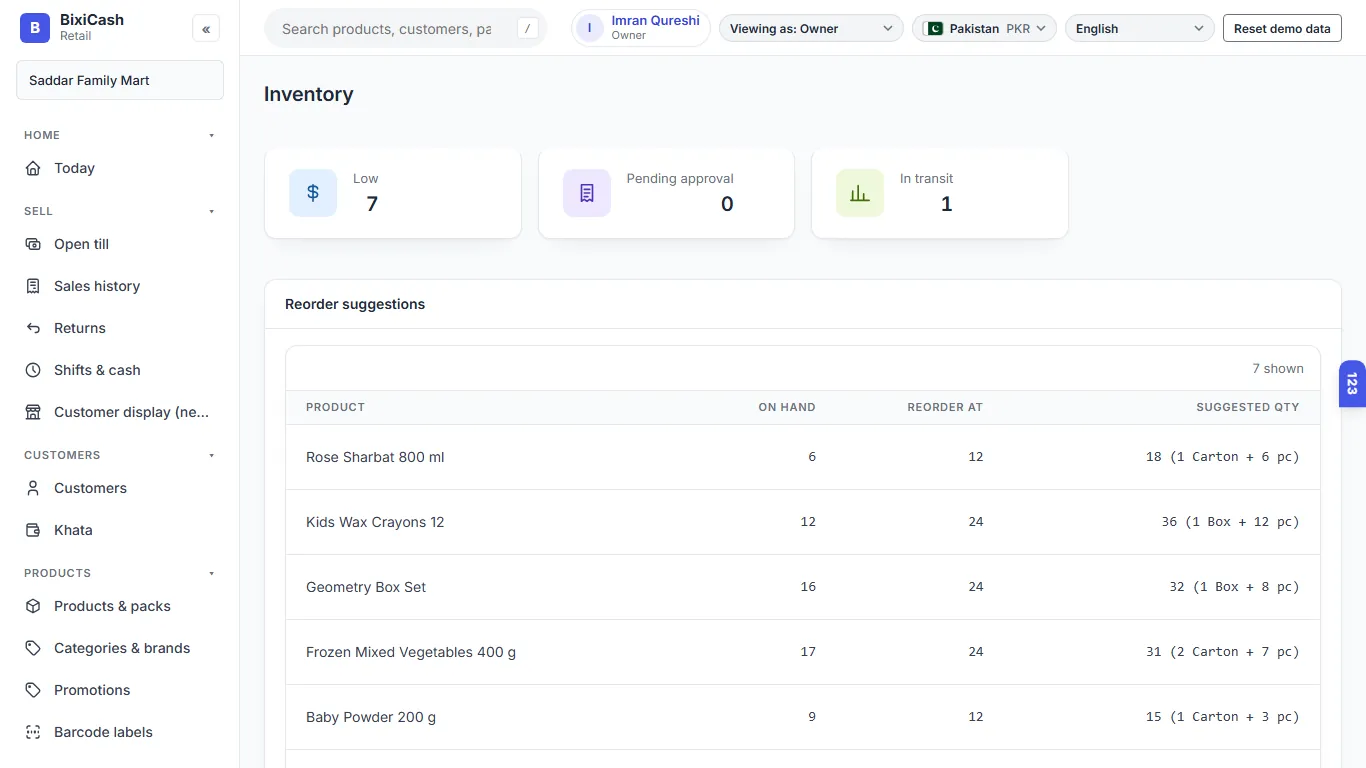The height and width of the screenshot is (768, 1366).
Task: Click the Pakistan flag icon
Action: 934,29
